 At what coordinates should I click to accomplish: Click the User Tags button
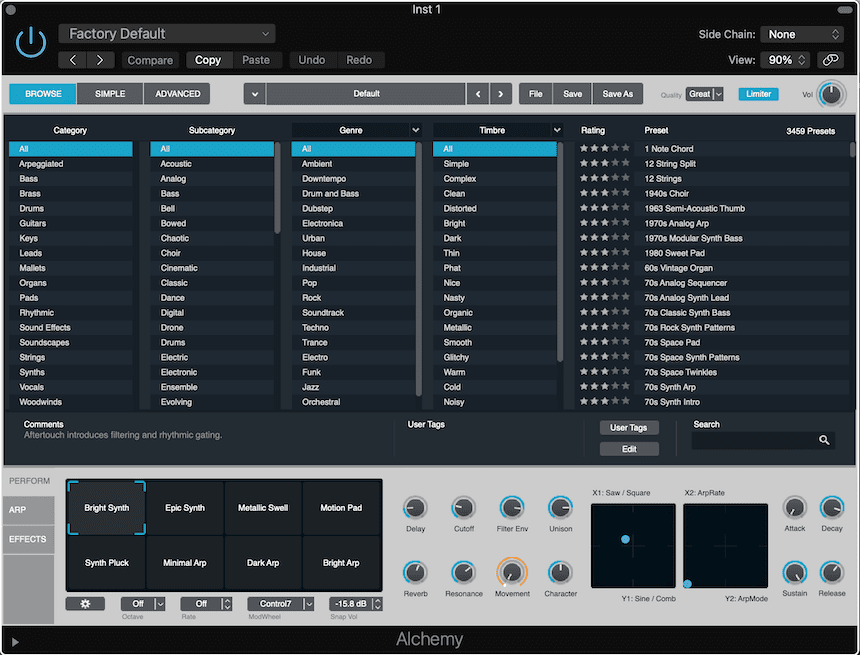(628, 428)
